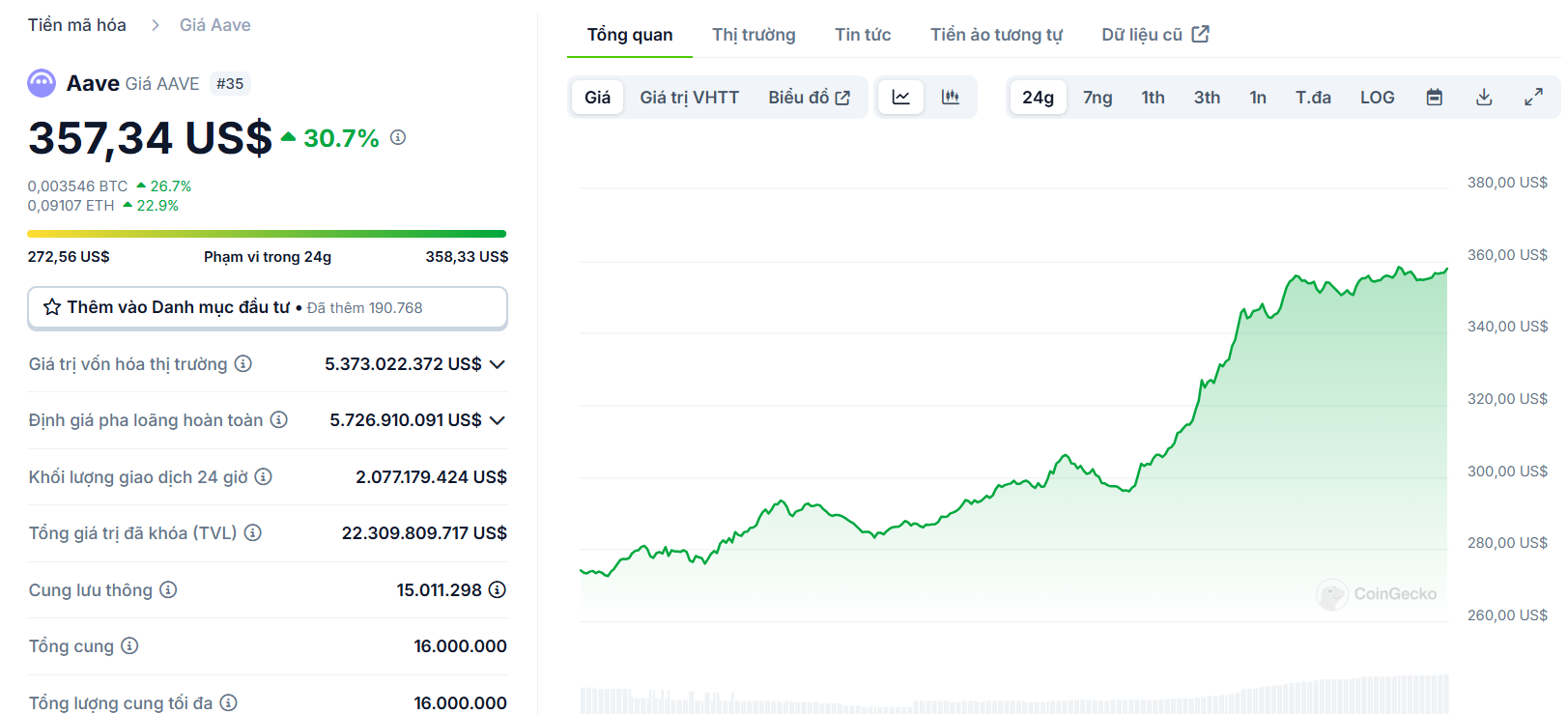The width and height of the screenshot is (1568, 714).
Task: Click the #35 rank badge
Action: point(230,84)
